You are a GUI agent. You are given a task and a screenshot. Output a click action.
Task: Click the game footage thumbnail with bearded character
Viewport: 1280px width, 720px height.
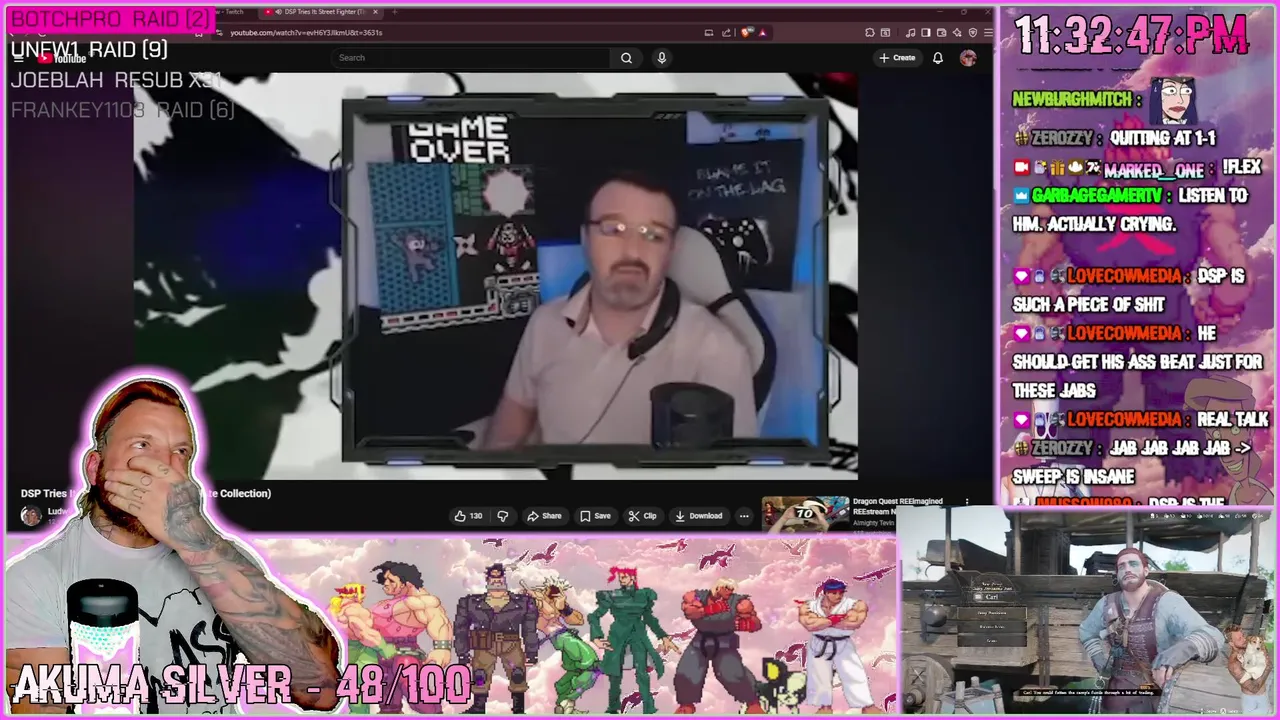coord(1088,609)
